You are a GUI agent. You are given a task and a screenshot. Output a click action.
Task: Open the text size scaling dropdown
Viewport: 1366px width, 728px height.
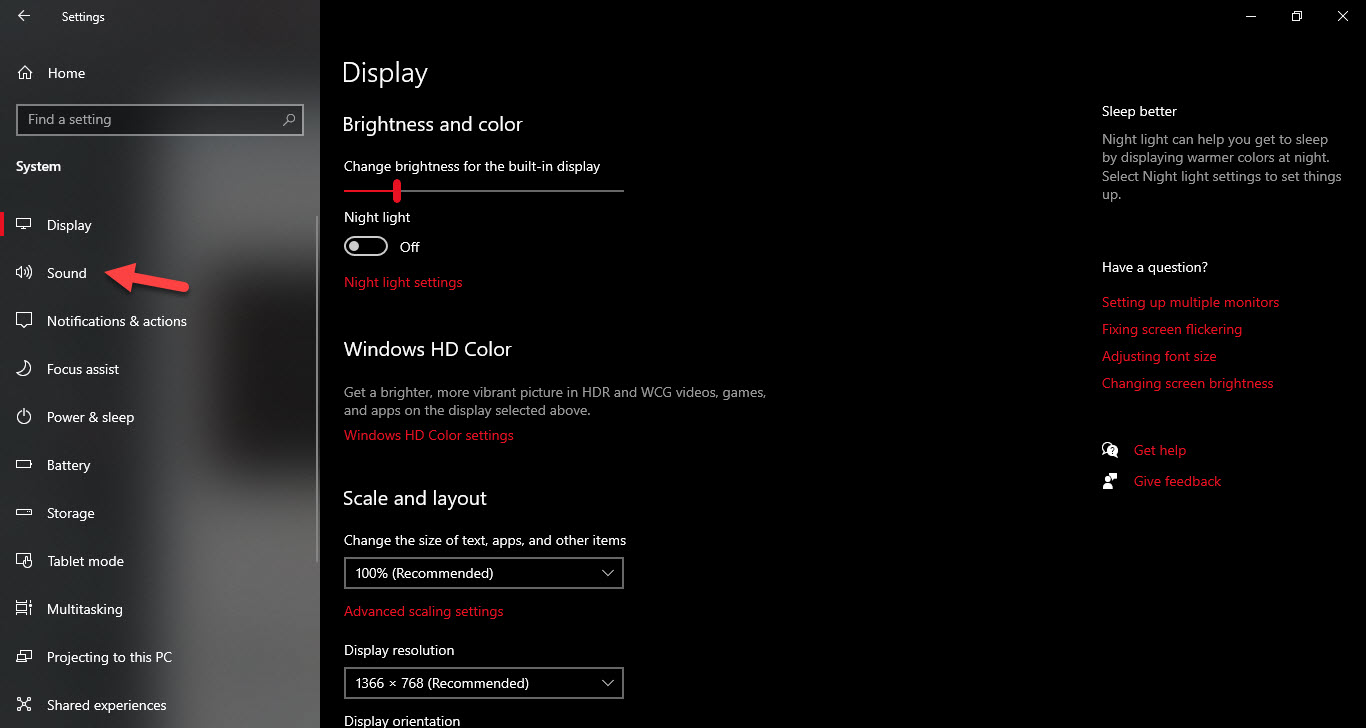tap(483, 573)
